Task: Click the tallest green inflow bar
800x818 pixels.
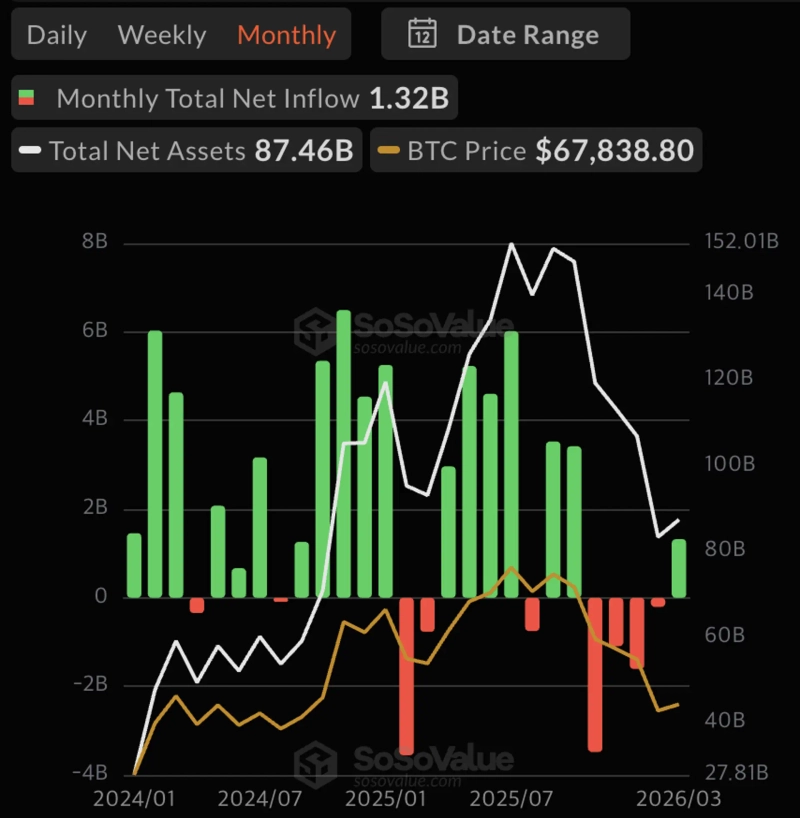Action: point(343,453)
